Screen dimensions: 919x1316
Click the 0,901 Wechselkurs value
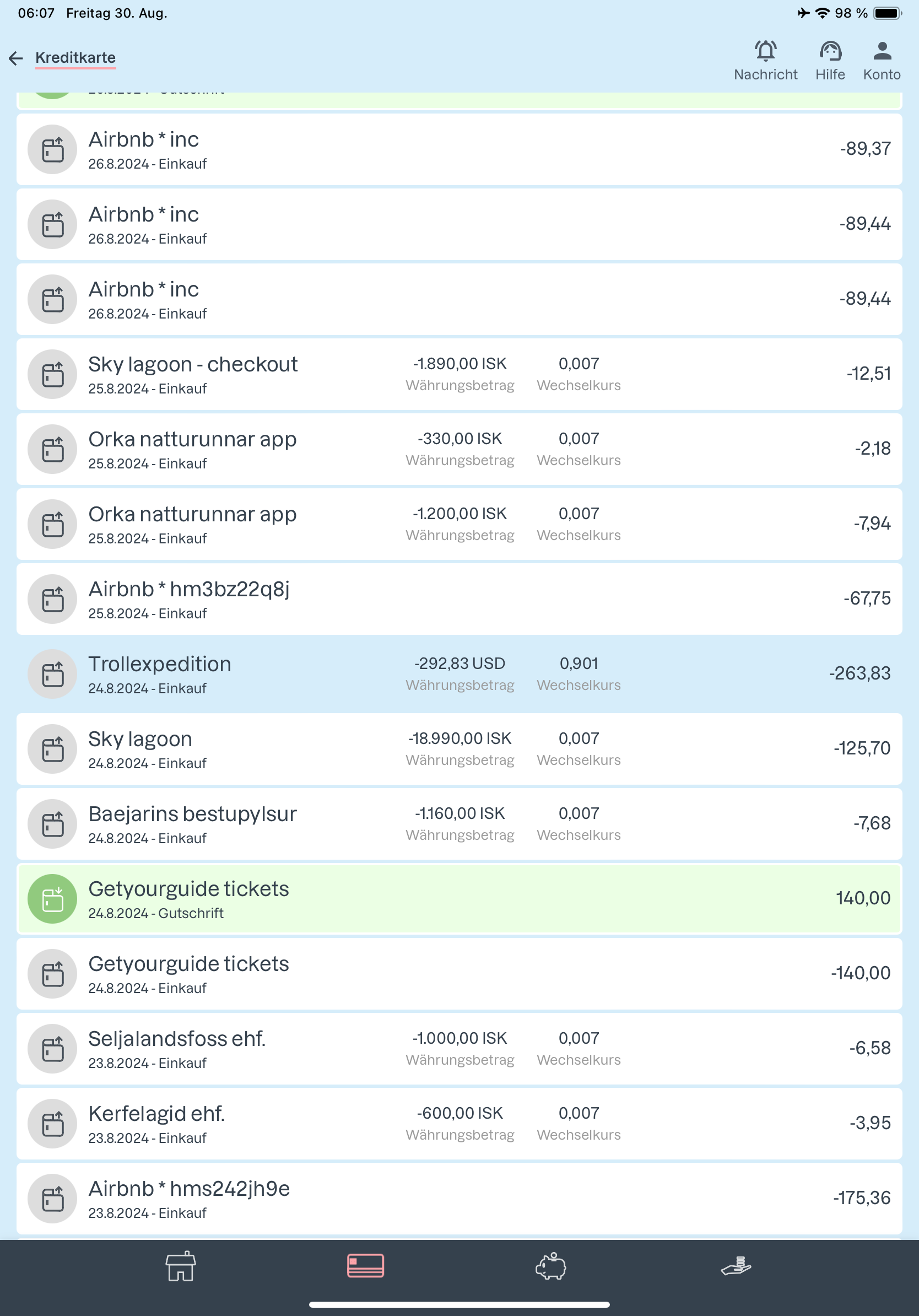[579, 664]
